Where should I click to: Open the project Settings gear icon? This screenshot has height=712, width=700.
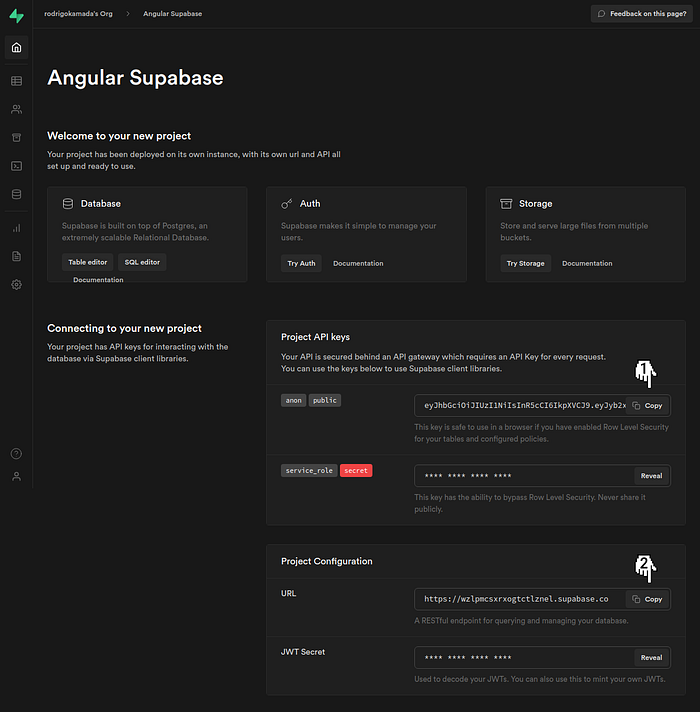16,285
